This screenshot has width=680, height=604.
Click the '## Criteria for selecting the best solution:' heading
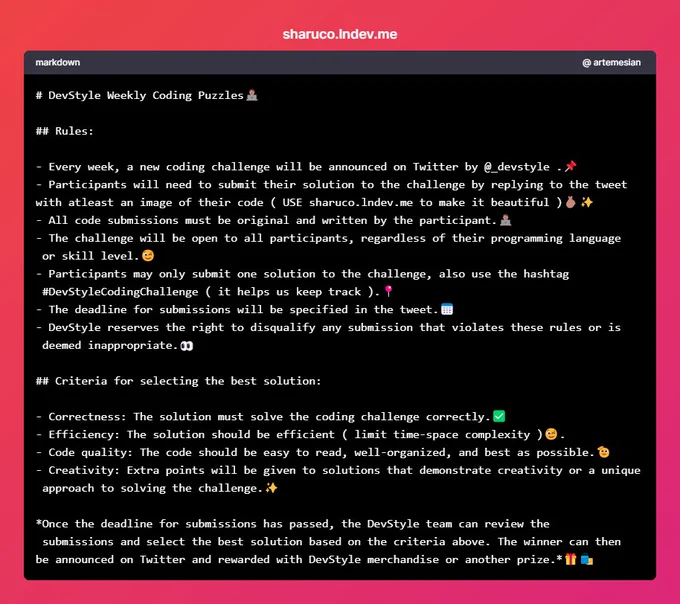pos(179,381)
